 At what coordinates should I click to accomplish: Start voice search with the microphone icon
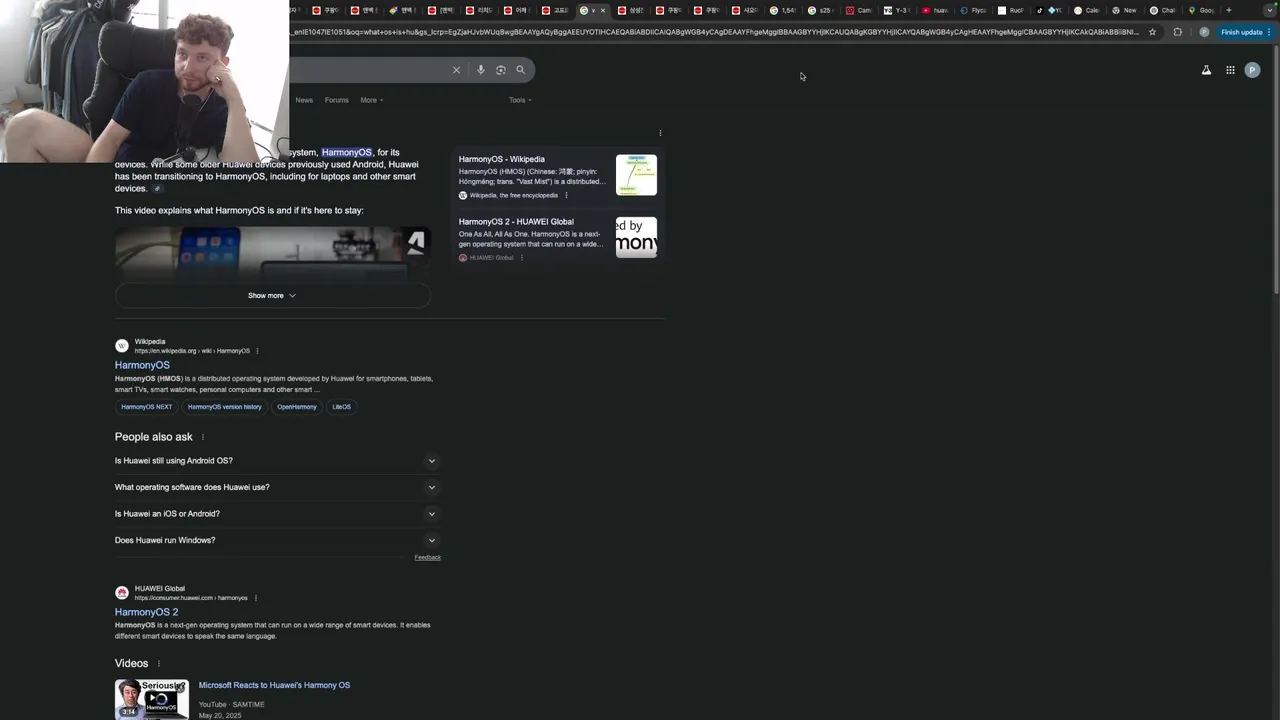click(x=481, y=70)
